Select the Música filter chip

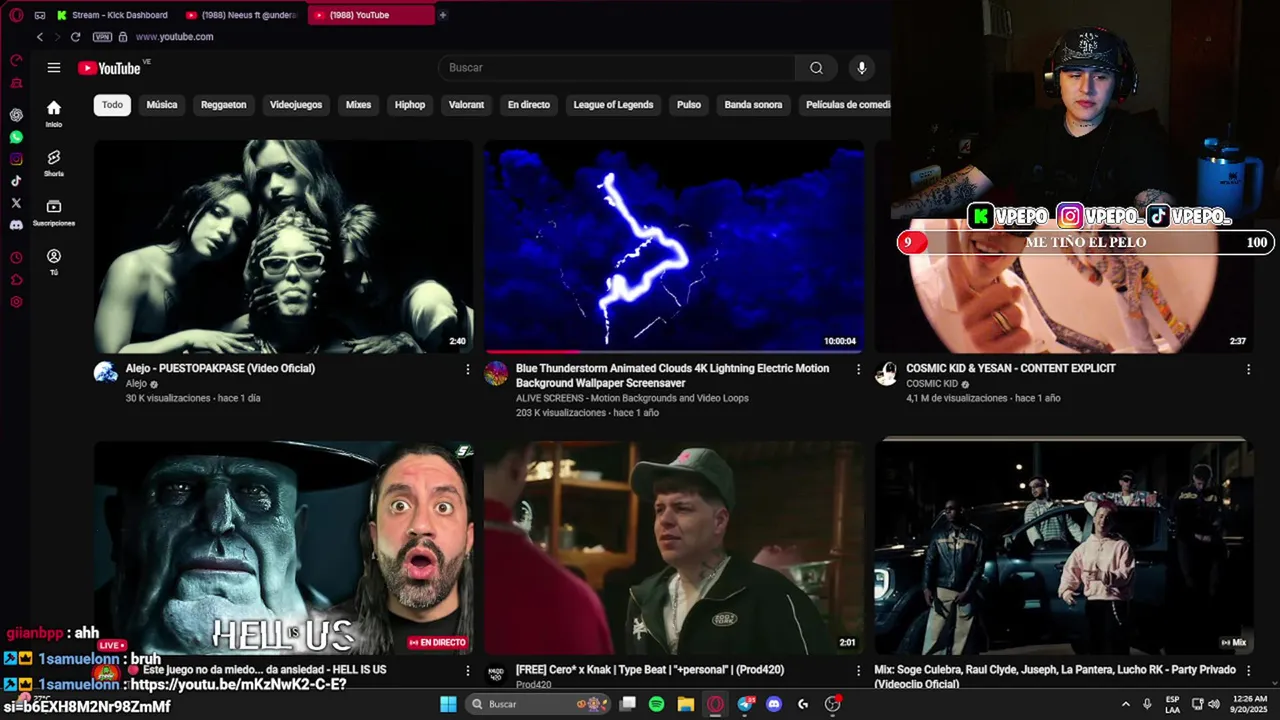(x=162, y=105)
